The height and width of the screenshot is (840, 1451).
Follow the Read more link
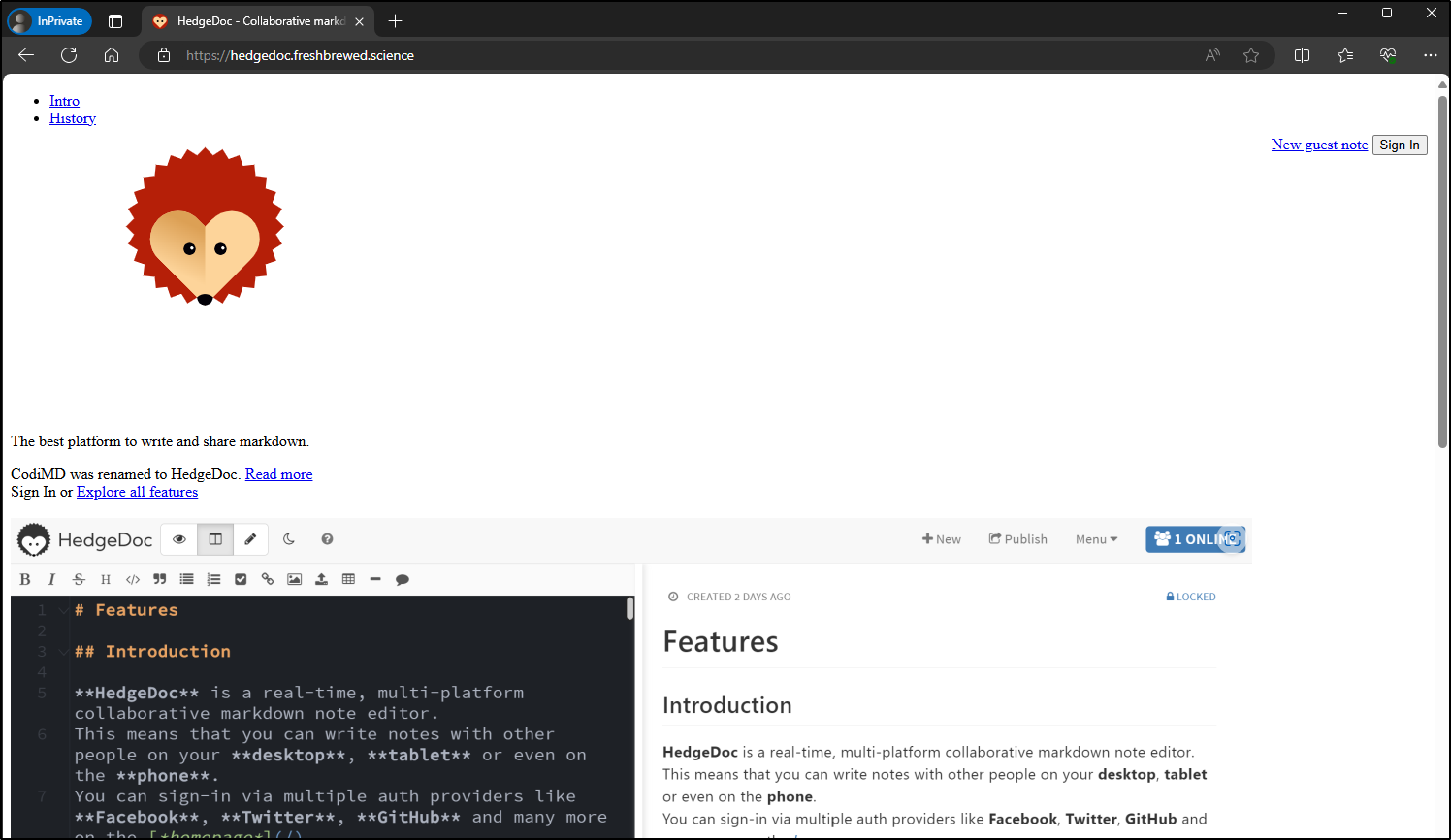[278, 474]
